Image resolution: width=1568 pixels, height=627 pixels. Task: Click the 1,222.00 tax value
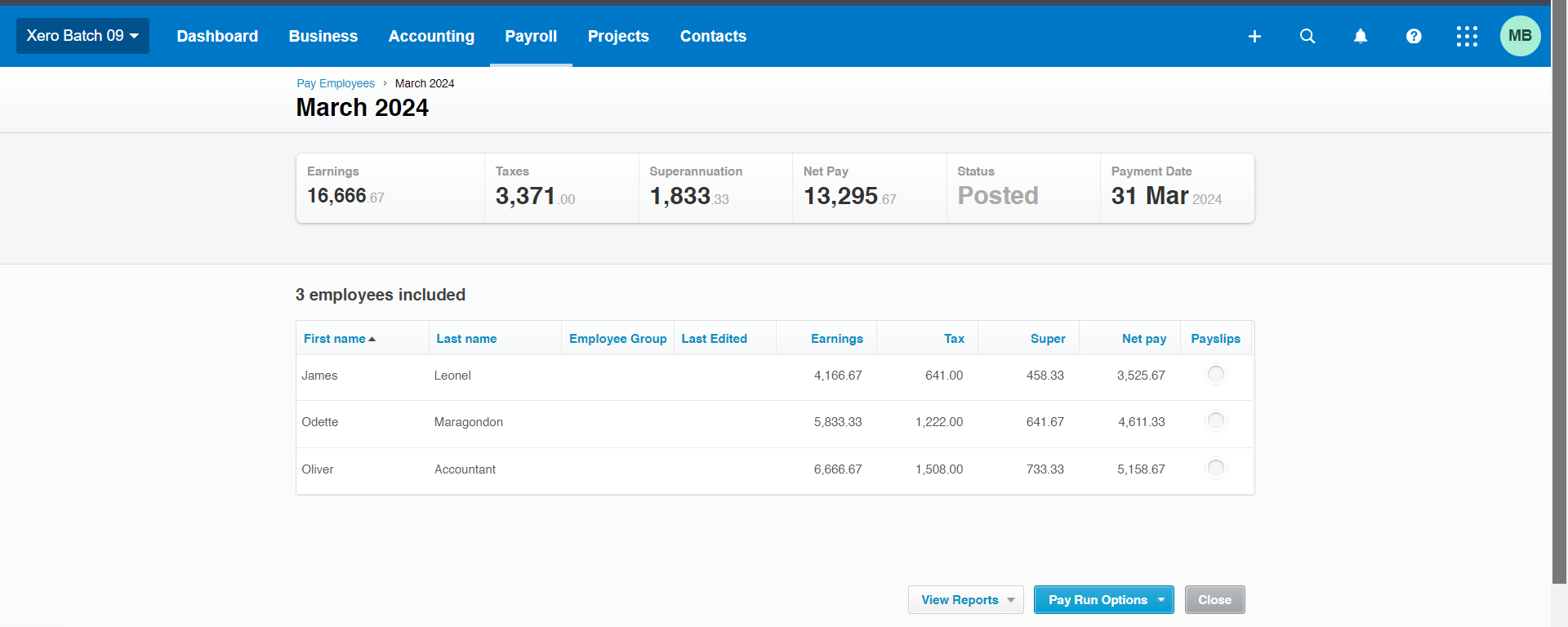[x=939, y=422]
